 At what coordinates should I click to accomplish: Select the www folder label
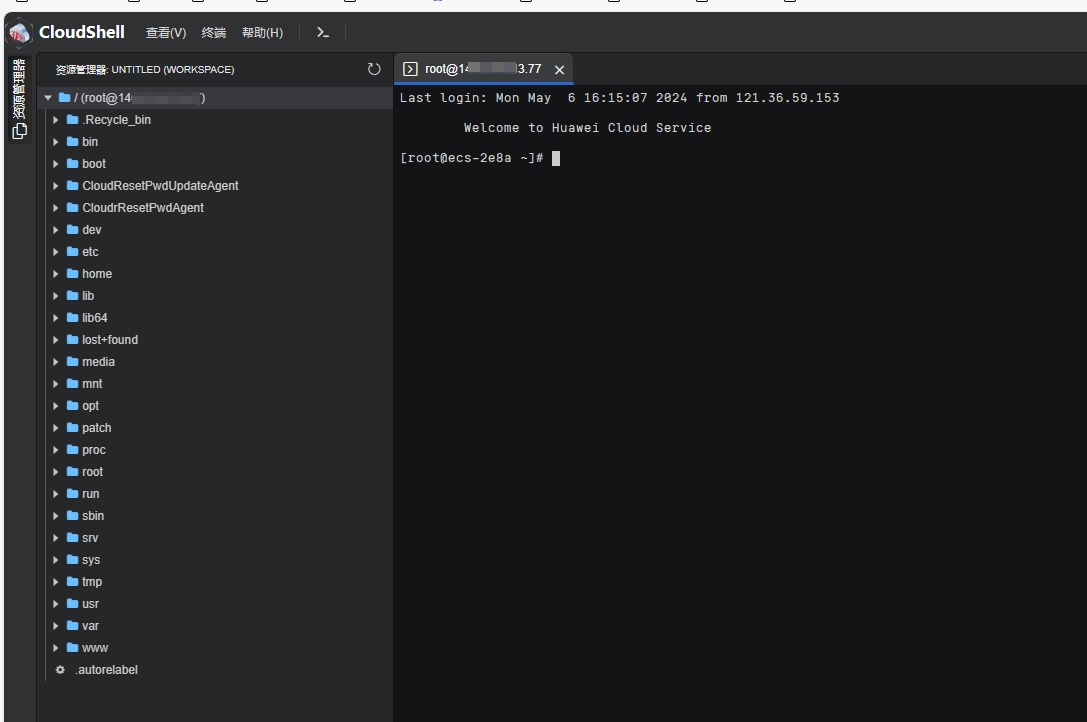[x=95, y=648]
